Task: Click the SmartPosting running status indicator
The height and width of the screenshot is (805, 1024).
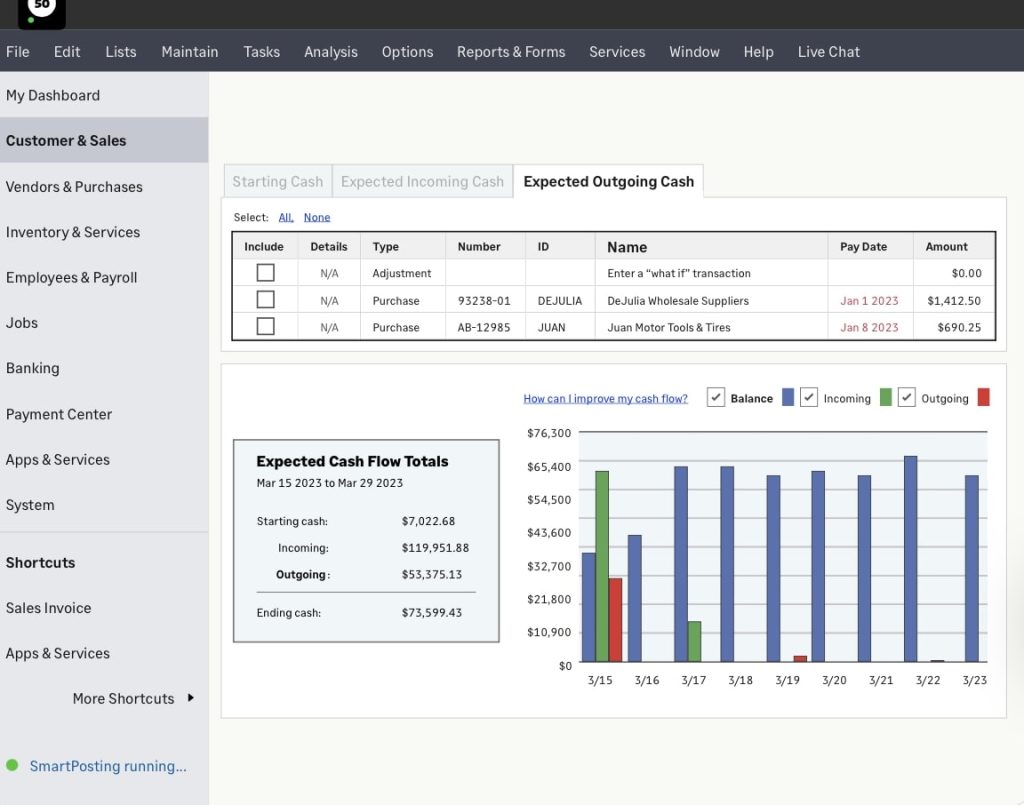Action: pos(108,766)
